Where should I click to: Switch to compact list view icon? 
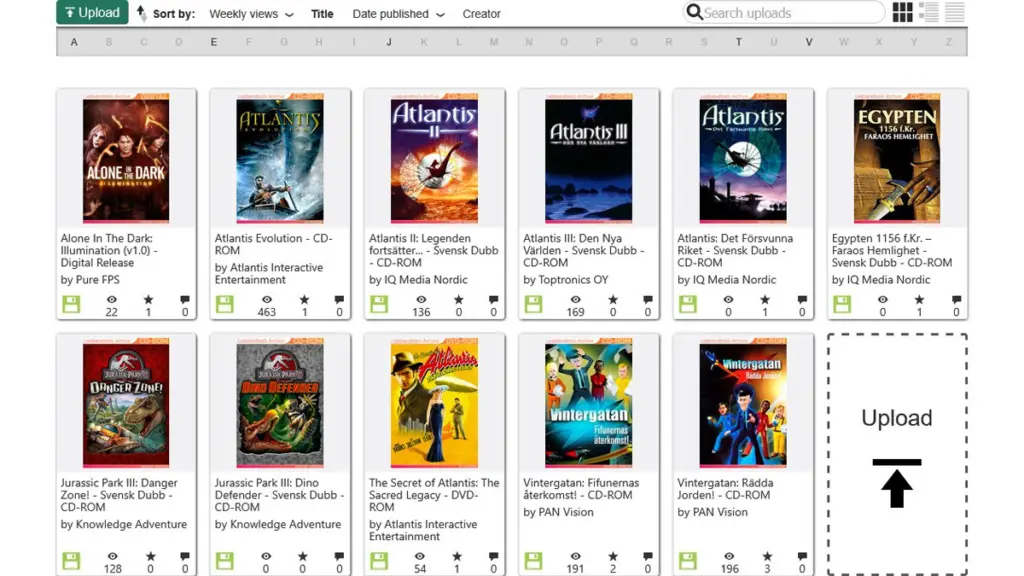point(955,12)
